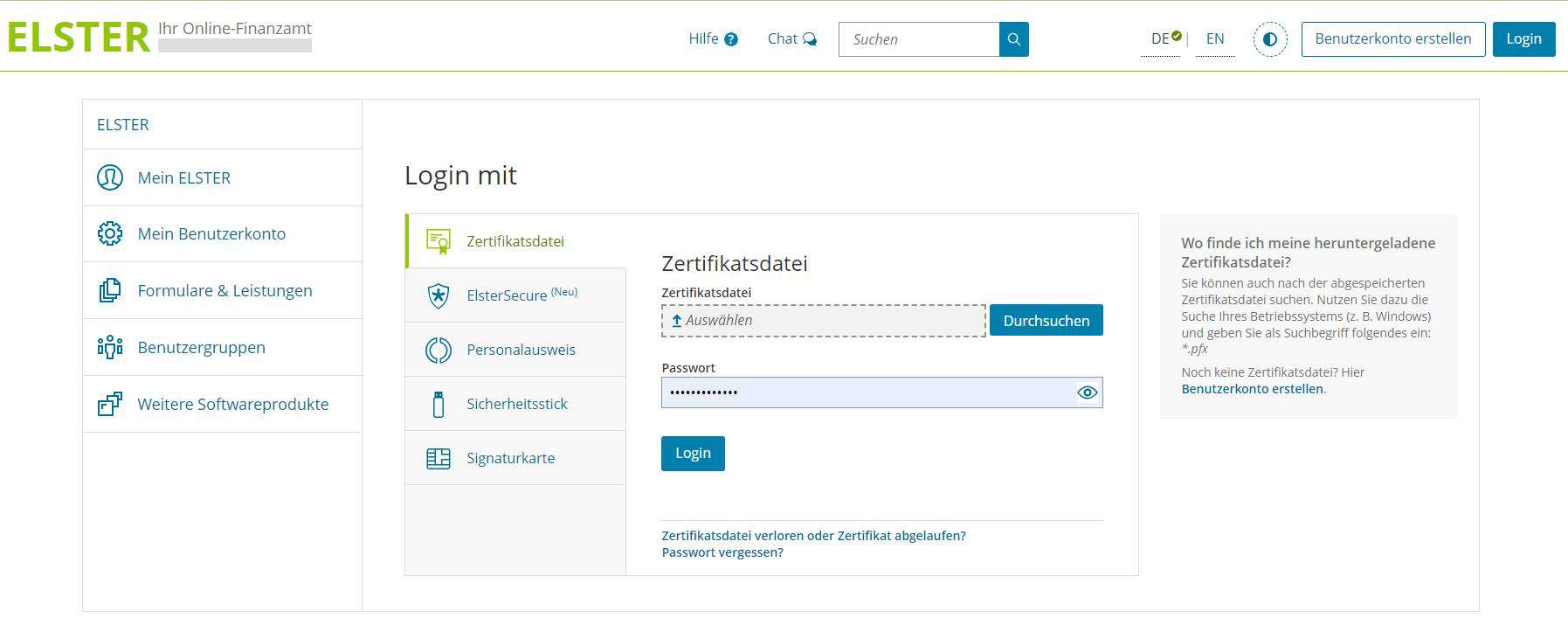This screenshot has height=618, width=1568.
Task: Click the Mein Benutzerkonto gear icon
Action: pyautogui.click(x=110, y=233)
